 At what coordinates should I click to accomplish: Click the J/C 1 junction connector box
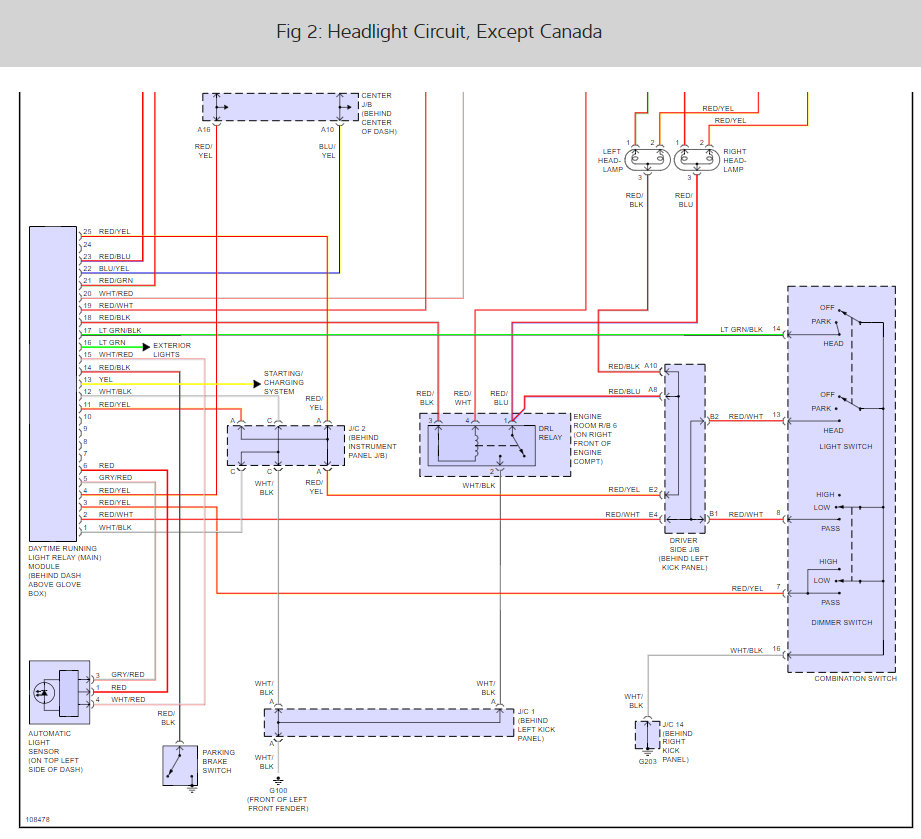389,723
